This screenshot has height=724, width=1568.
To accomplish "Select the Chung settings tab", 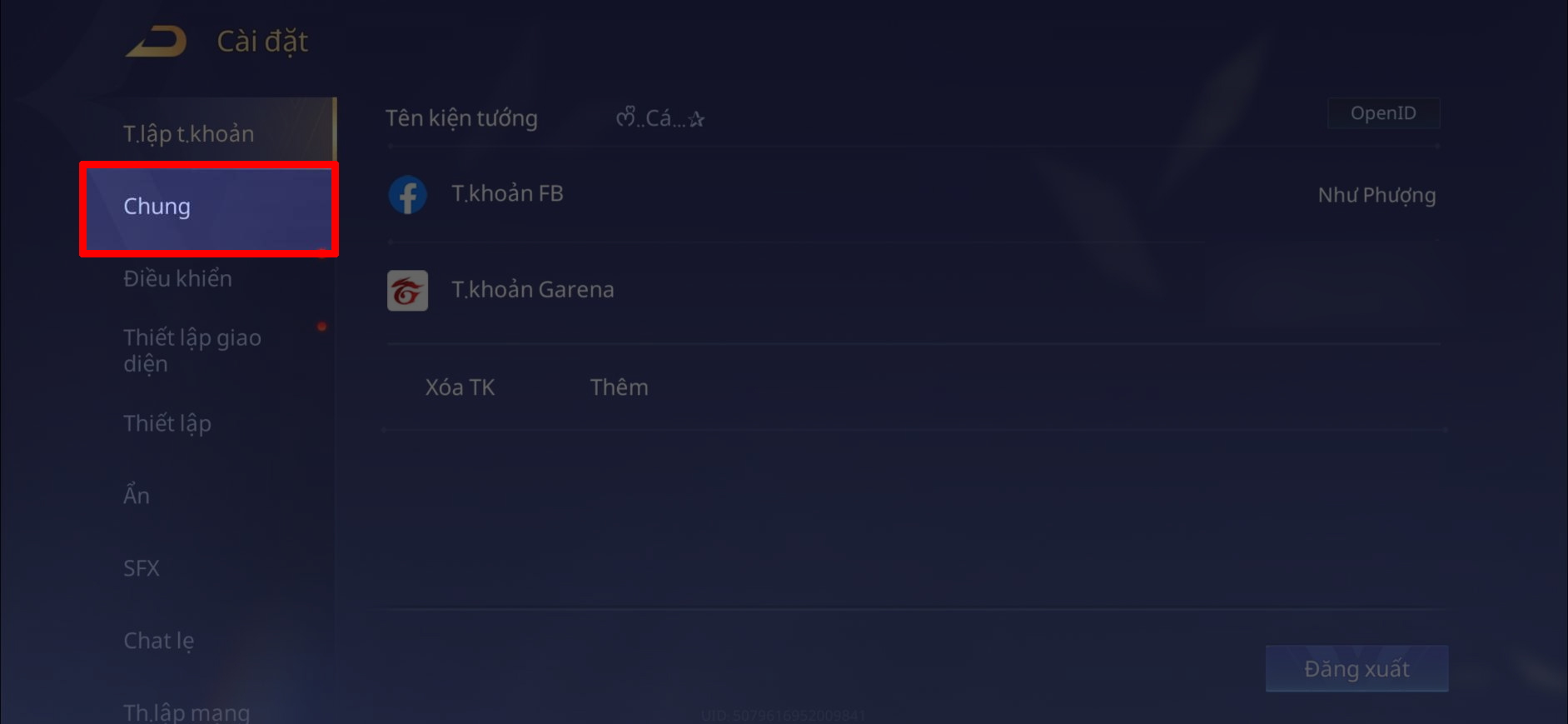I will coord(209,209).
